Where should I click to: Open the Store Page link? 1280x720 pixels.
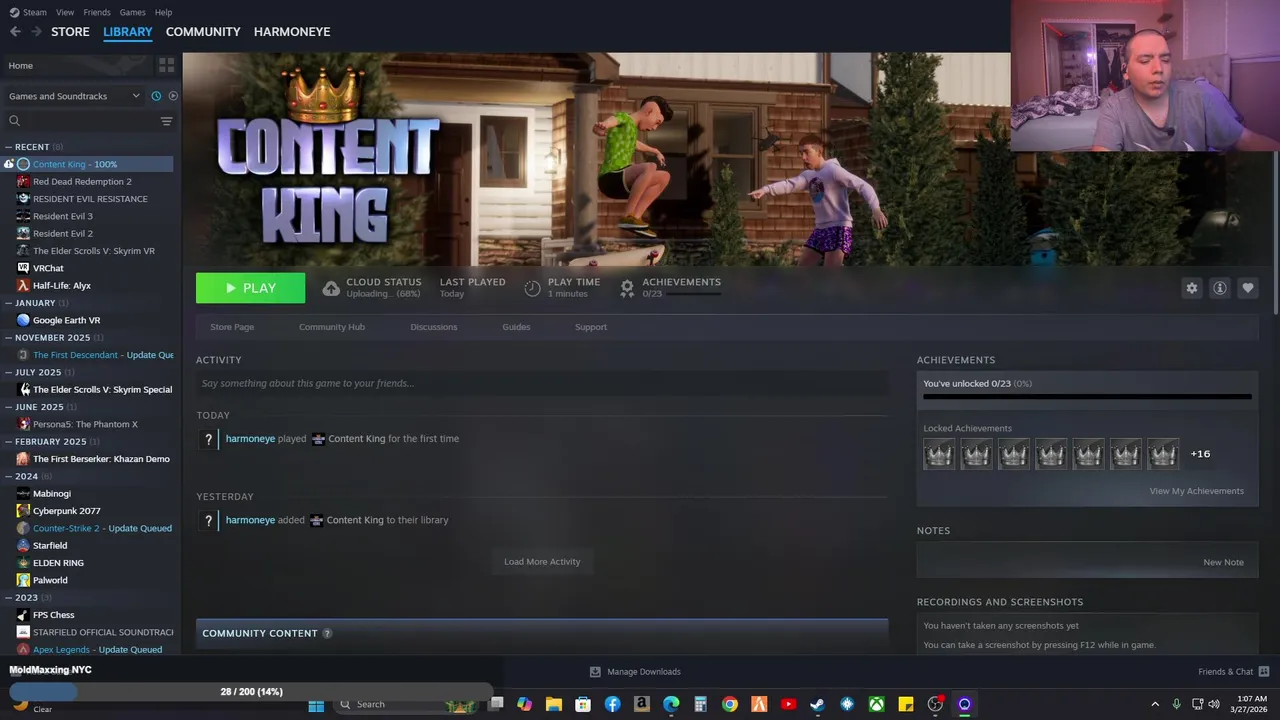pyautogui.click(x=232, y=327)
